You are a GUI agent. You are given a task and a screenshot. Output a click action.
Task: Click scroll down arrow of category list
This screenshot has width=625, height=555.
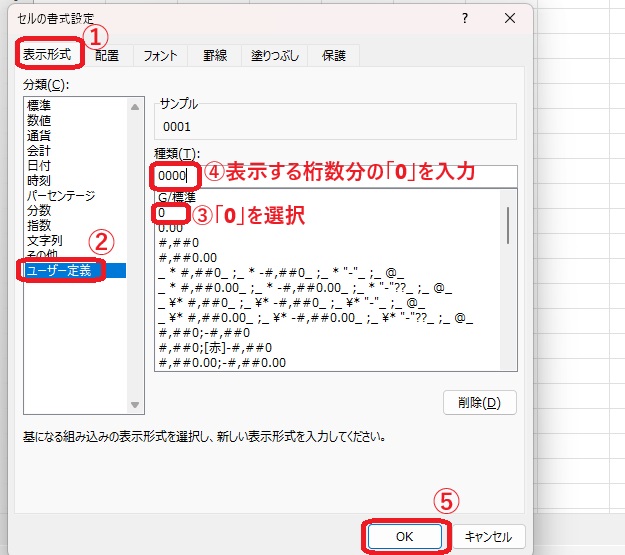click(136, 405)
